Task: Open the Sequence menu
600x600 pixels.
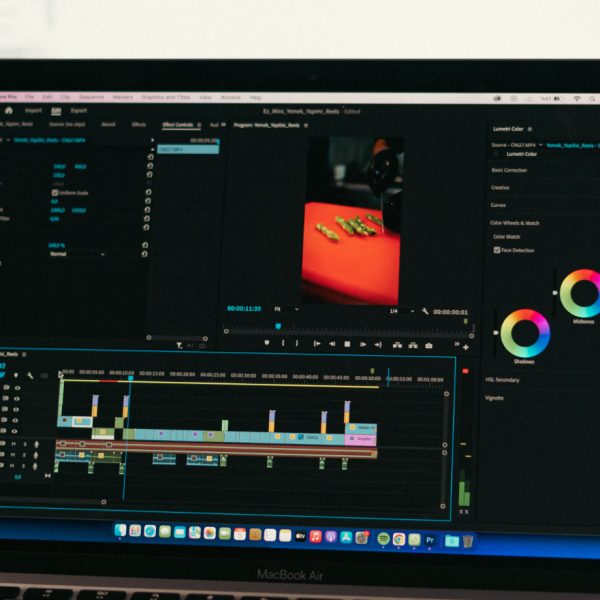Action: [x=91, y=97]
